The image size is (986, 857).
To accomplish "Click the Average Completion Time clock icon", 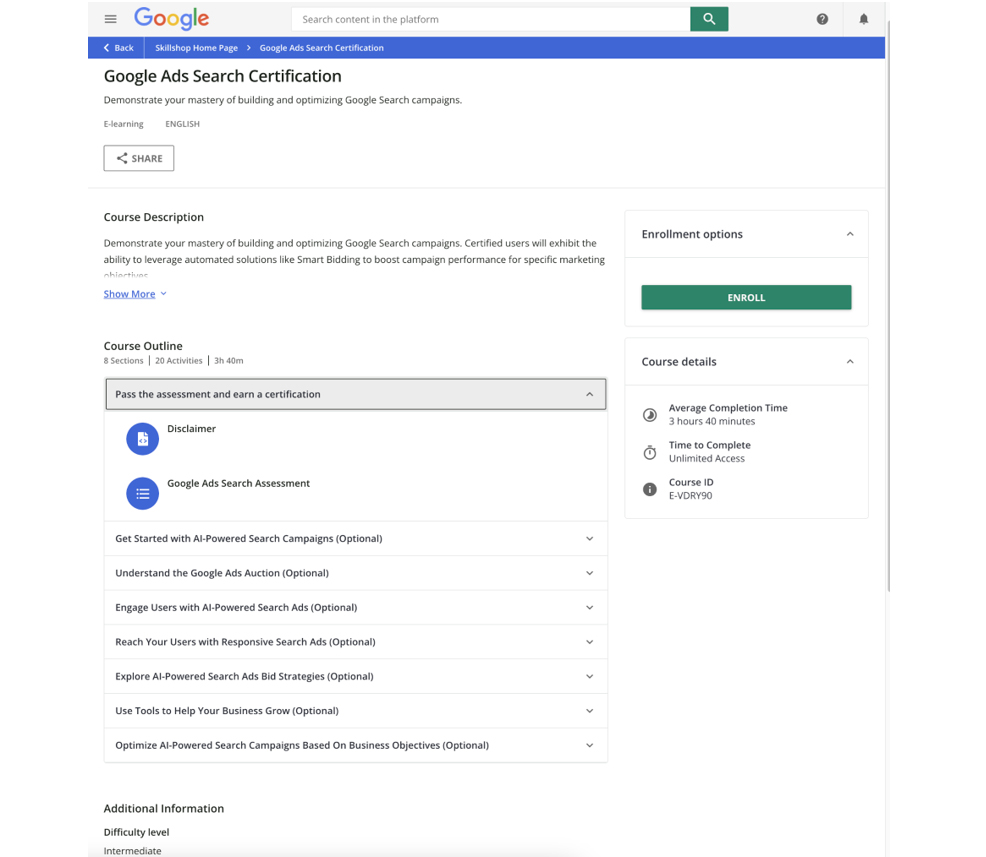I will pos(650,415).
